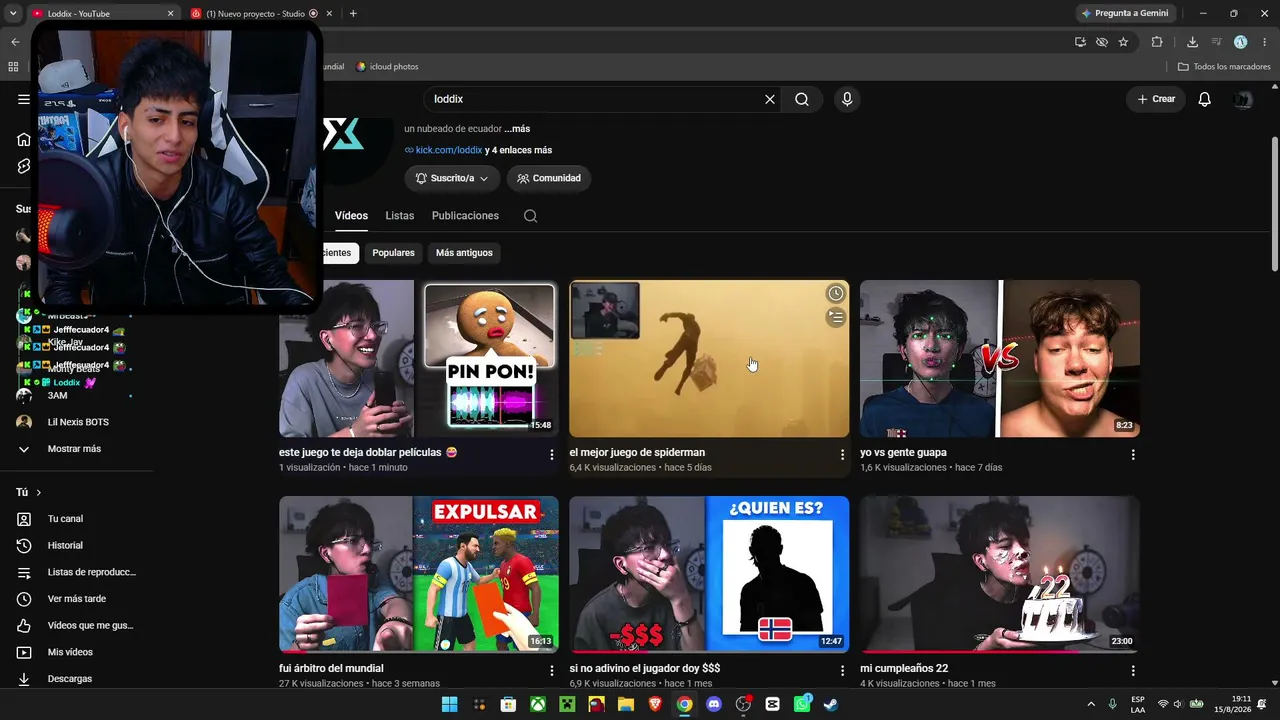The width and height of the screenshot is (1280, 720).
Task: Select the Populares filter chip
Action: (393, 253)
